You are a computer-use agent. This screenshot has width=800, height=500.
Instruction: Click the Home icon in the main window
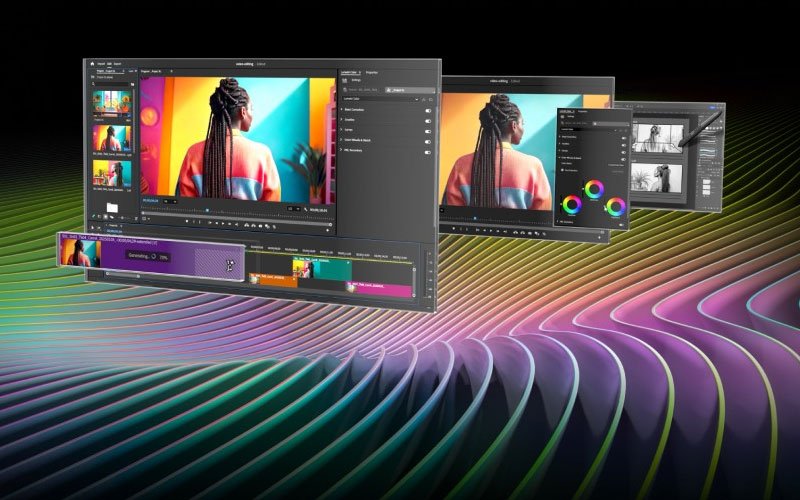(x=92, y=63)
